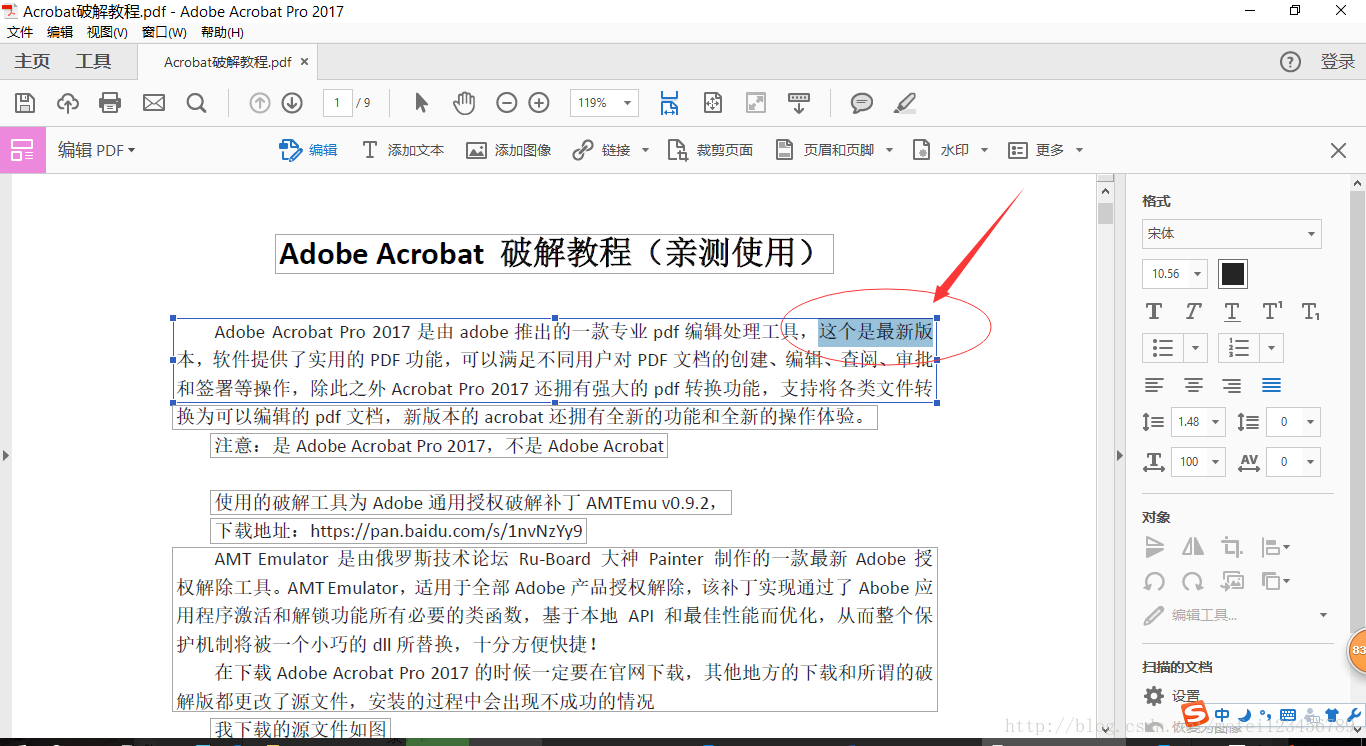The height and width of the screenshot is (746, 1366).
Task: Zoom out with the minus circle
Action: (507, 103)
